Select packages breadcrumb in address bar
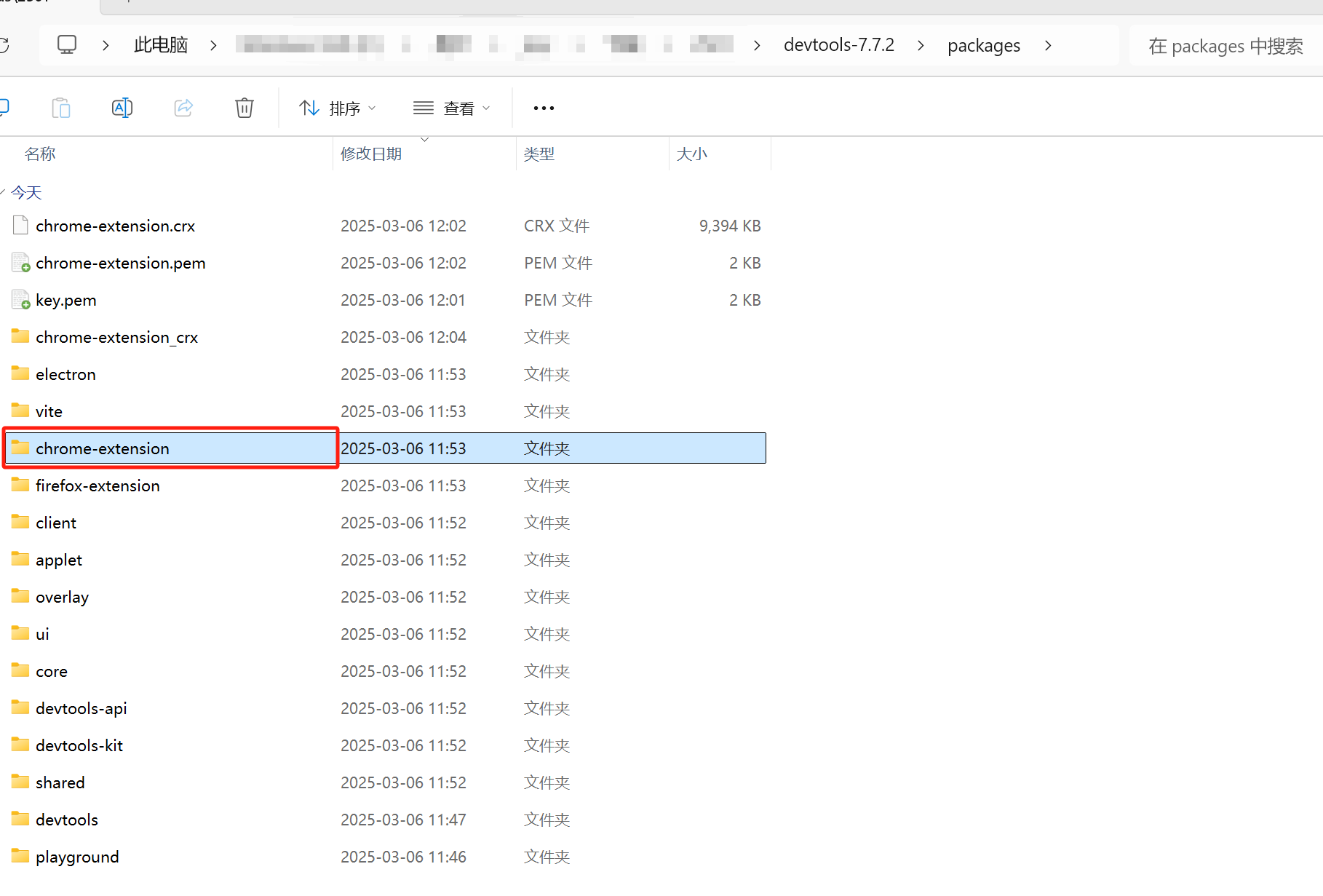This screenshot has height=896, width=1323. [984, 45]
